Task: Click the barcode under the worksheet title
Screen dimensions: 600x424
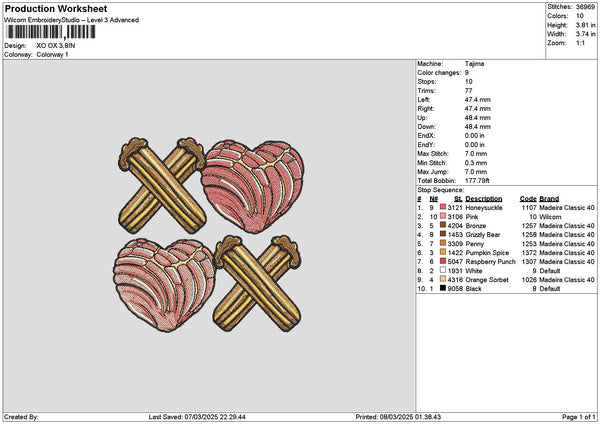Action: tap(59, 34)
